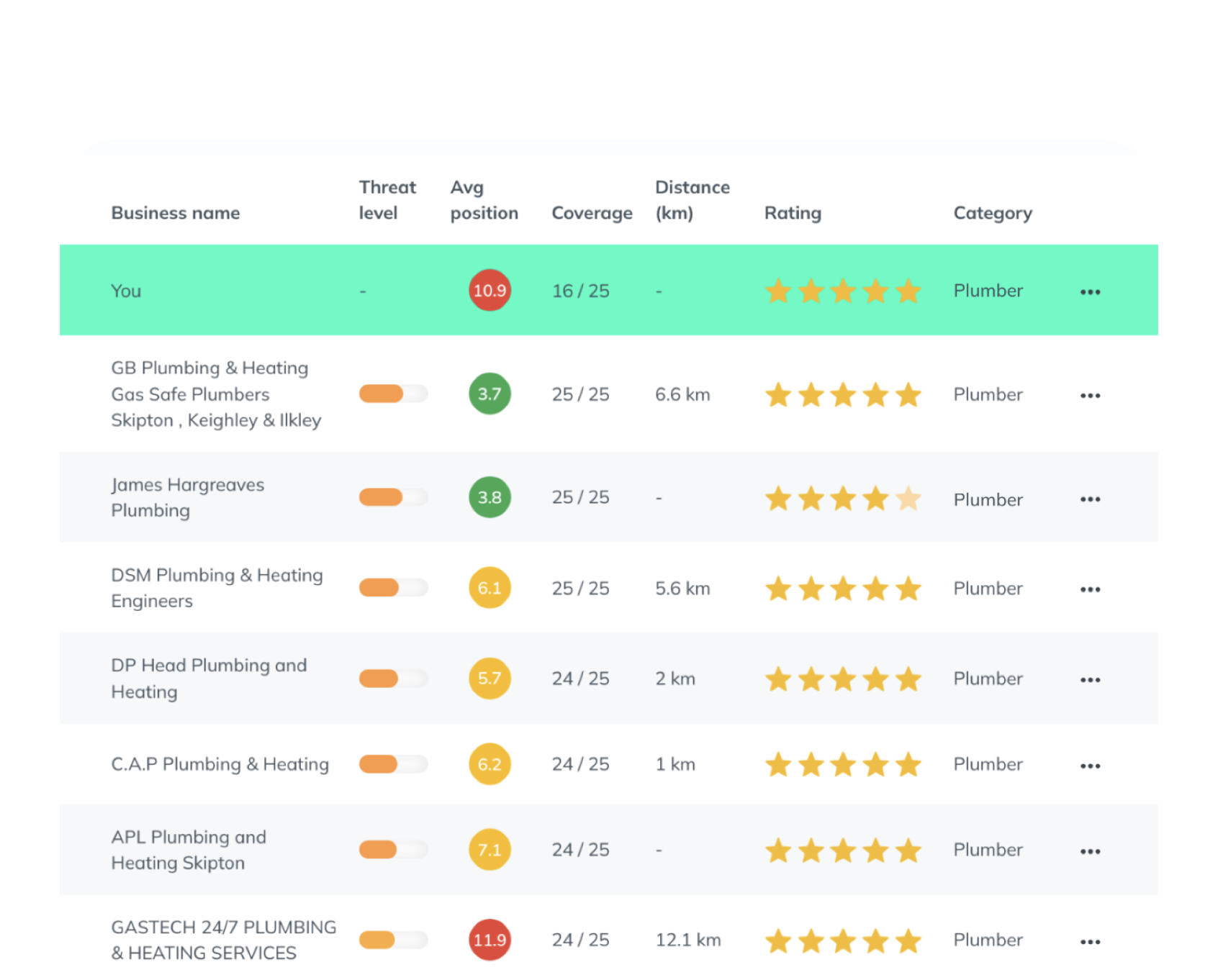Screen dimensions: 1218x980
Task: Click the star rating for GB Plumbing & Heating
Action: point(843,394)
